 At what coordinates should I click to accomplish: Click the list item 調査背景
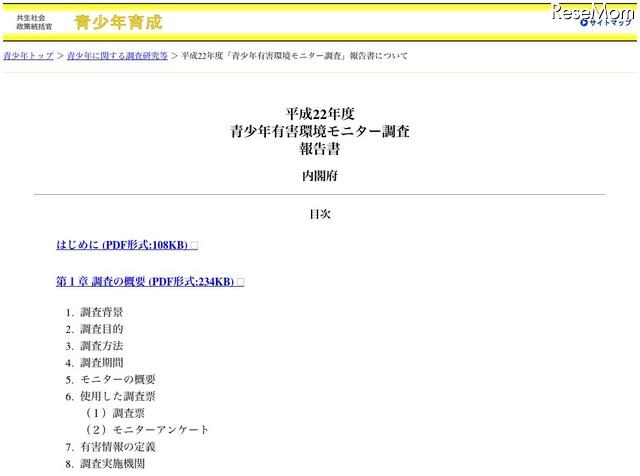click(102, 312)
